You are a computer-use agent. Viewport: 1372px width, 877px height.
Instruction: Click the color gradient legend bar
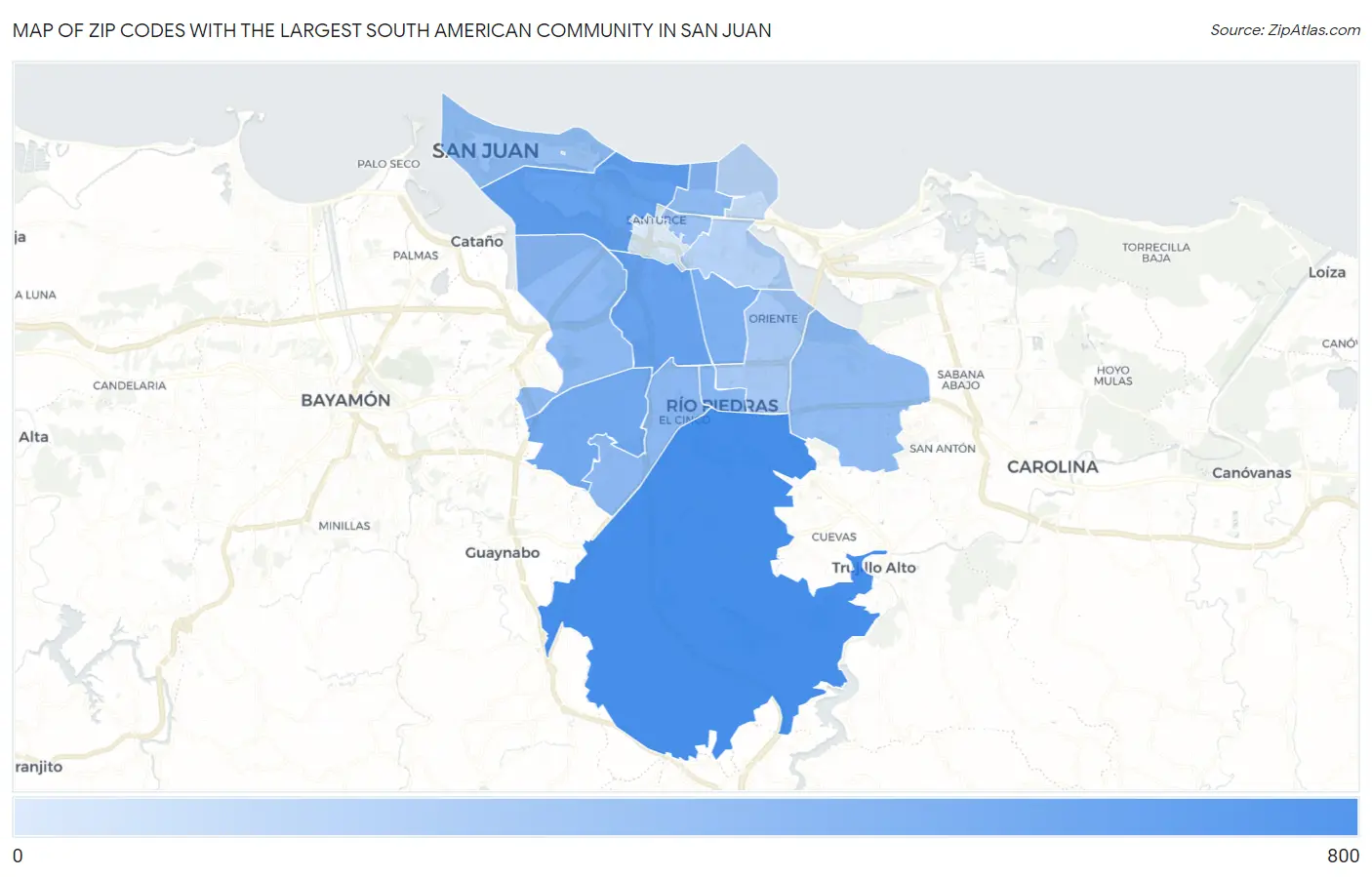pyautogui.click(x=685, y=817)
